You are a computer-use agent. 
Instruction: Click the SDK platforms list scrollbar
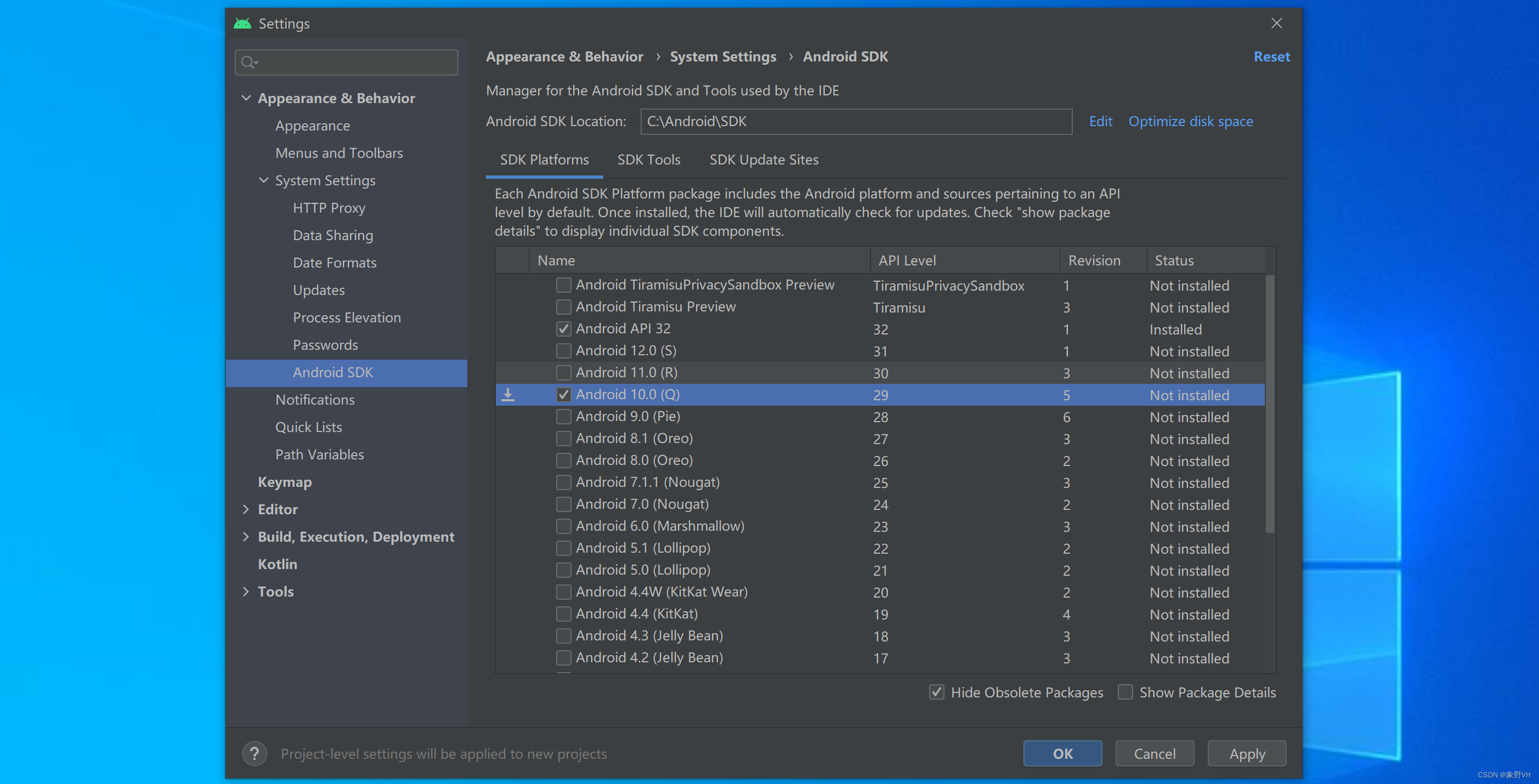pos(1270,404)
